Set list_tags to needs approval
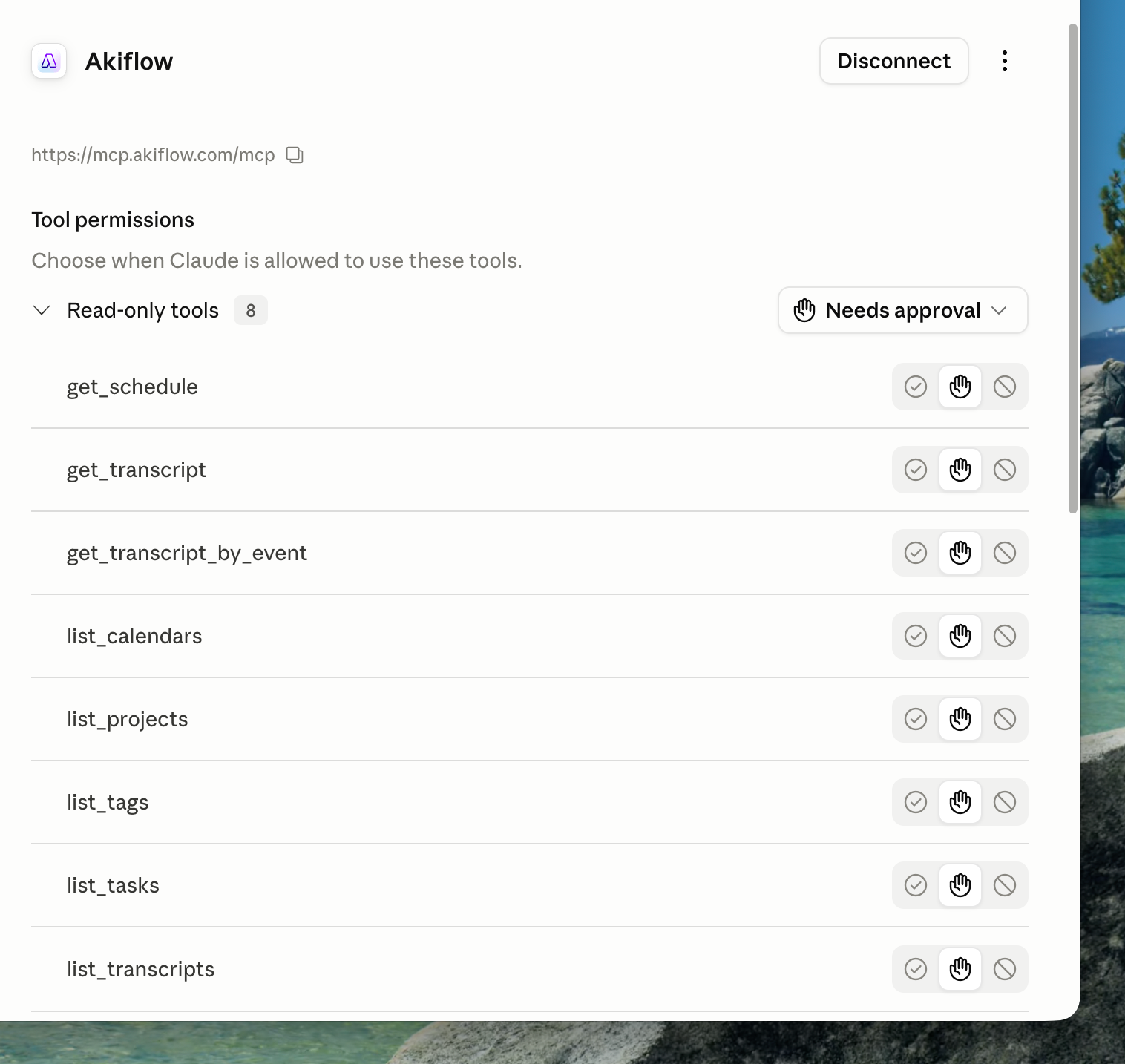The height and width of the screenshot is (1064, 1125). (x=960, y=802)
